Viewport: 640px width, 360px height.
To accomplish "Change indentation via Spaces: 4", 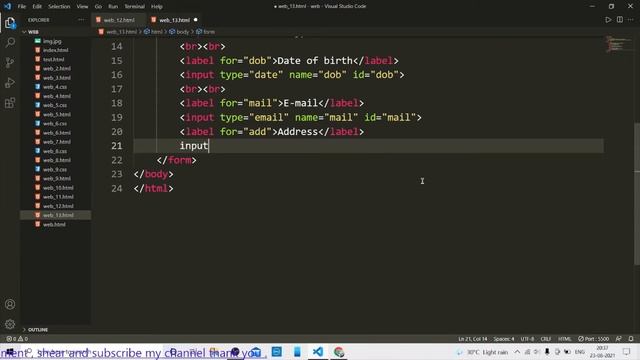I will pyautogui.click(x=504, y=339).
